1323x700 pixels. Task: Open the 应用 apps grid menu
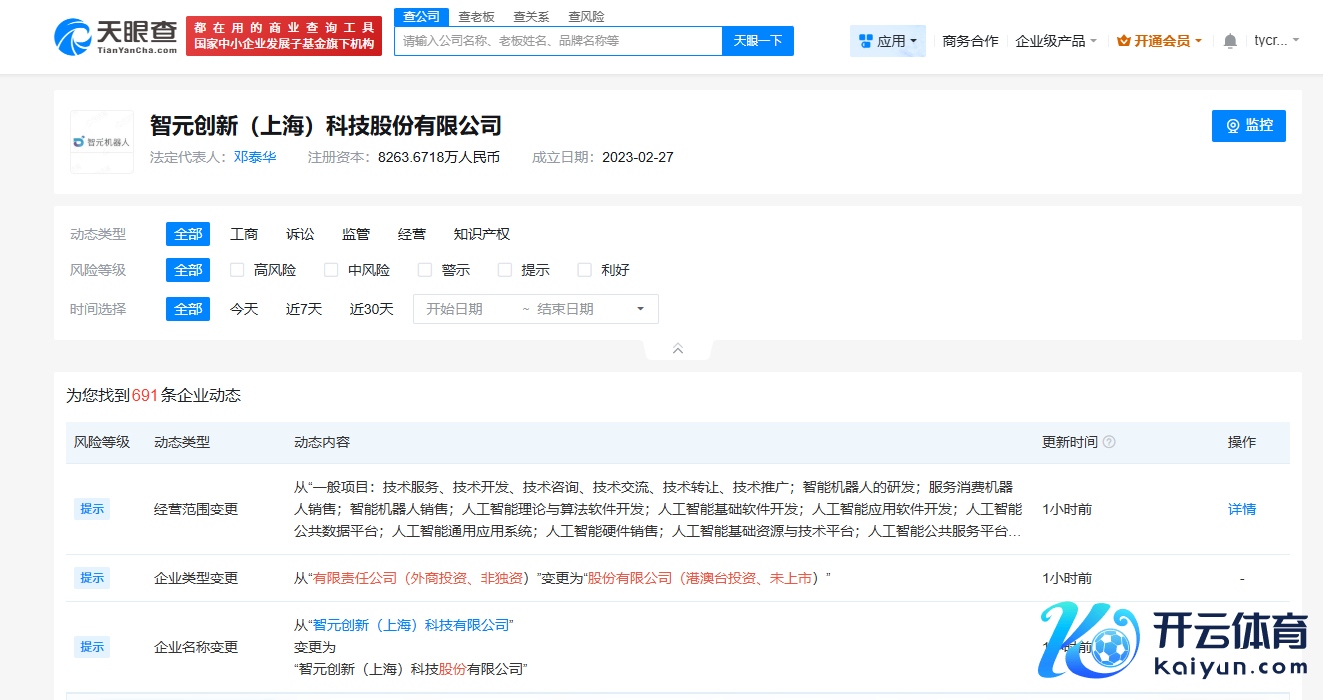[888, 41]
